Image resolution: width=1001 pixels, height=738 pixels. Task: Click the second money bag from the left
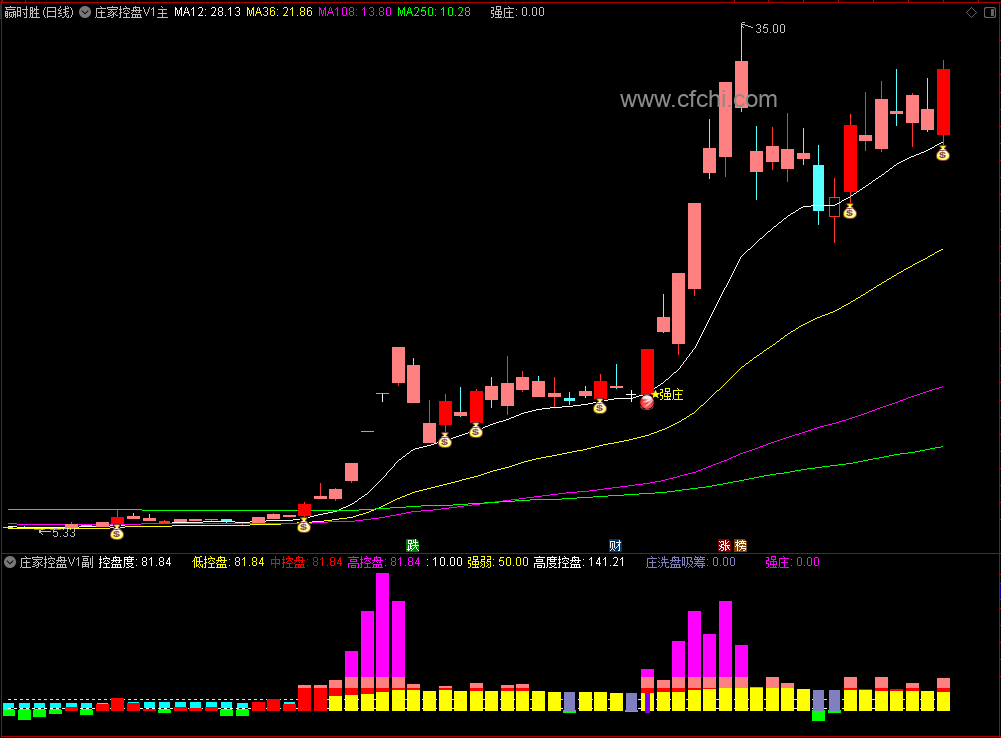pos(304,526)
